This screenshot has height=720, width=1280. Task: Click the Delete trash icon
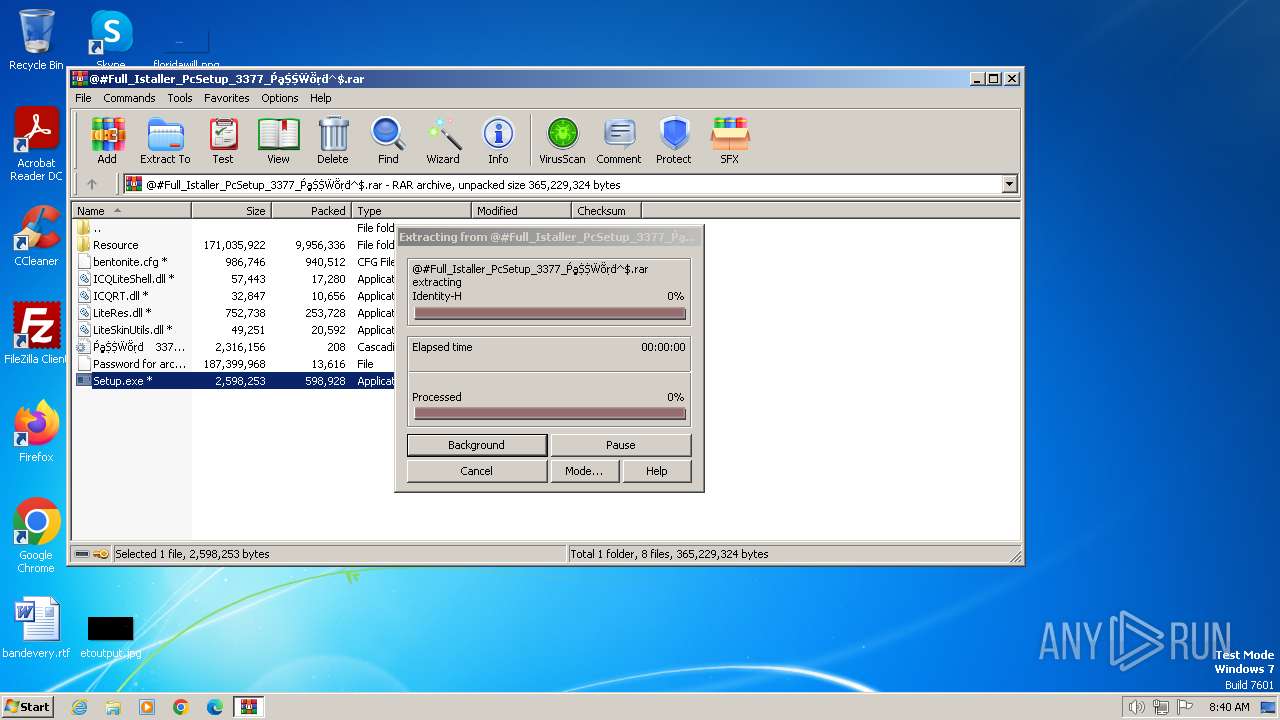(x=333, y=140)
